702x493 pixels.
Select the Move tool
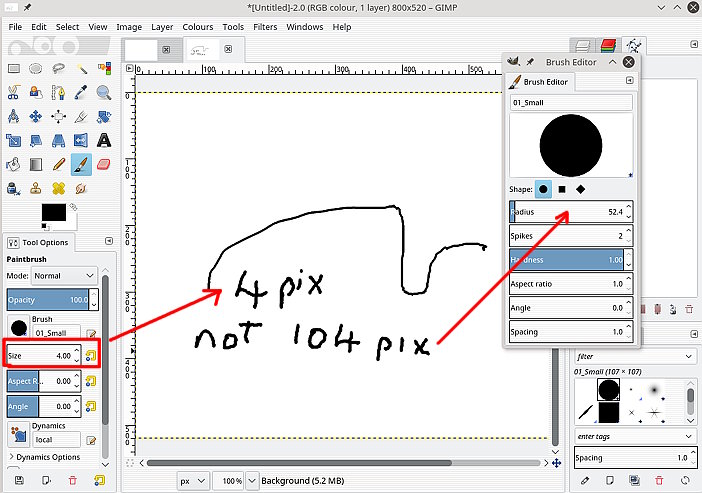(36, 117)
